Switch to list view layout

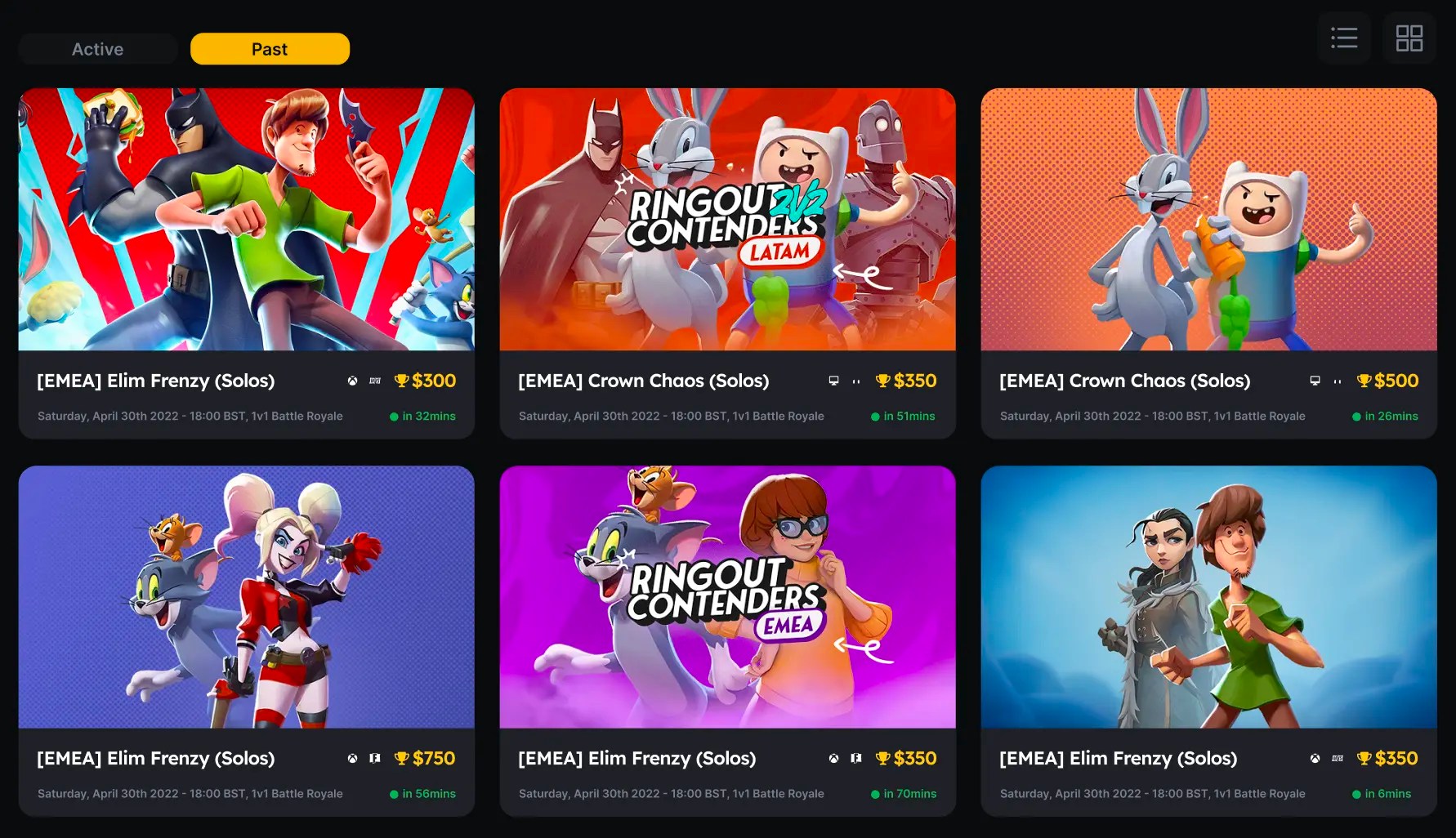point(1344,38)
